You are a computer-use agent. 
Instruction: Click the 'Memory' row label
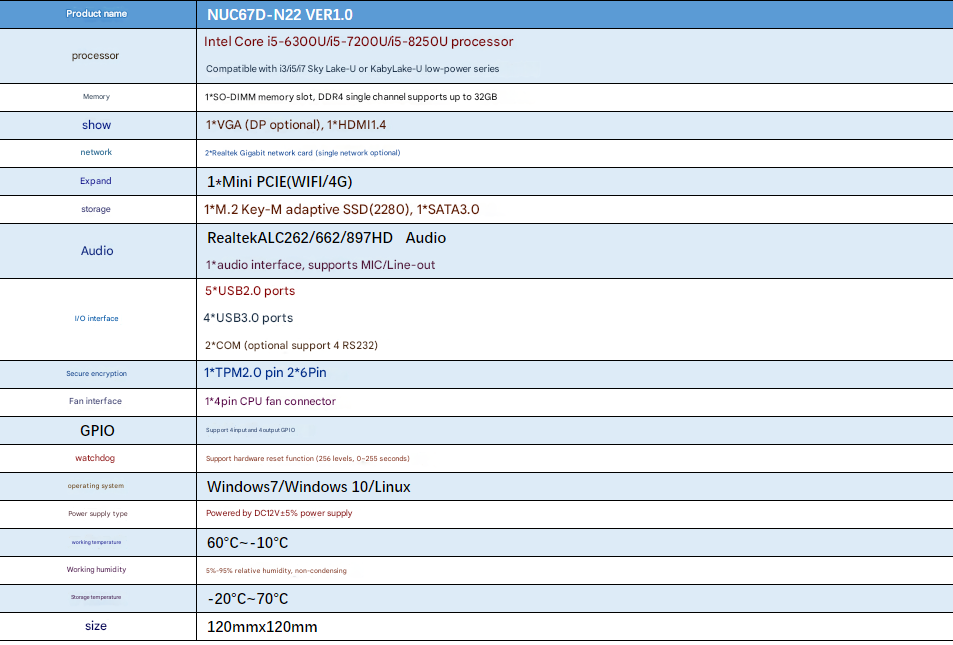[96, 97]
